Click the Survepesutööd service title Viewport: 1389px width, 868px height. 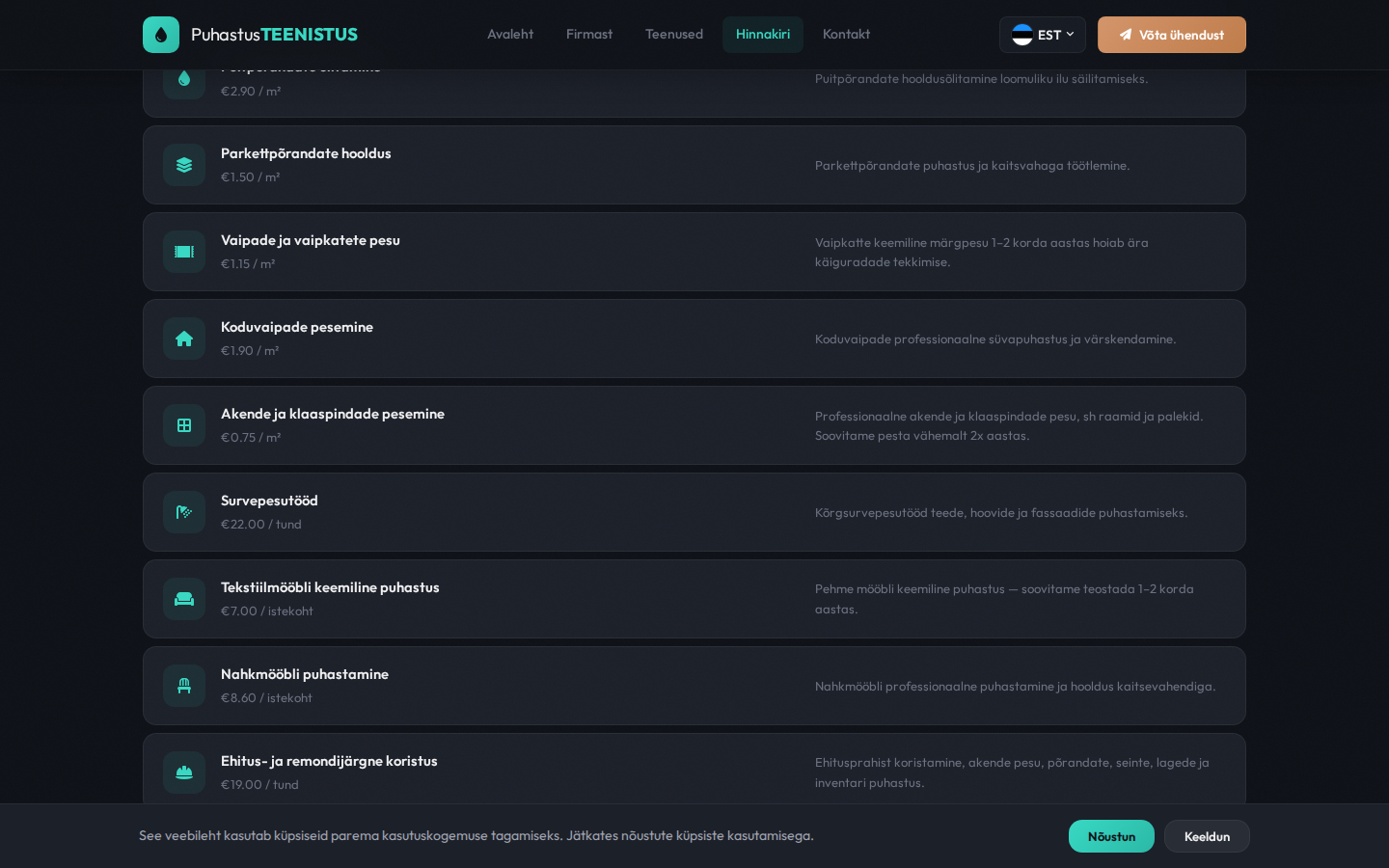[x=269, y=501]
